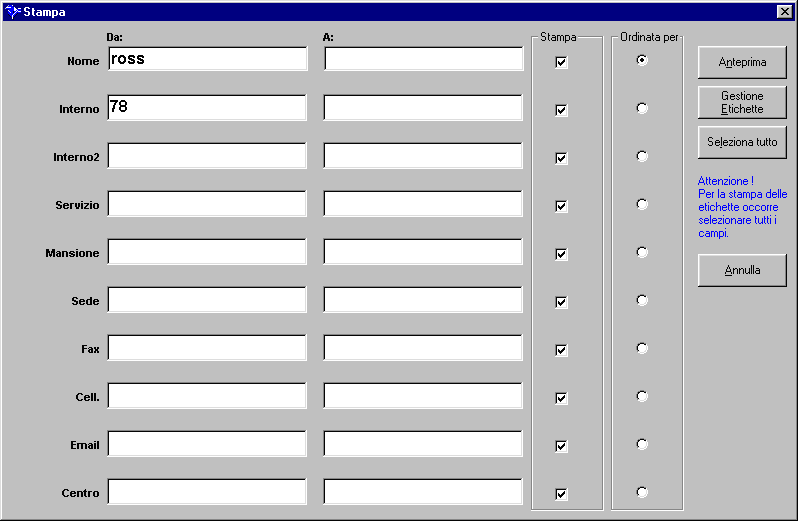Click the Seleziona tutto button
Viewport: 798px width, 521px height.
tap(742, 142)
